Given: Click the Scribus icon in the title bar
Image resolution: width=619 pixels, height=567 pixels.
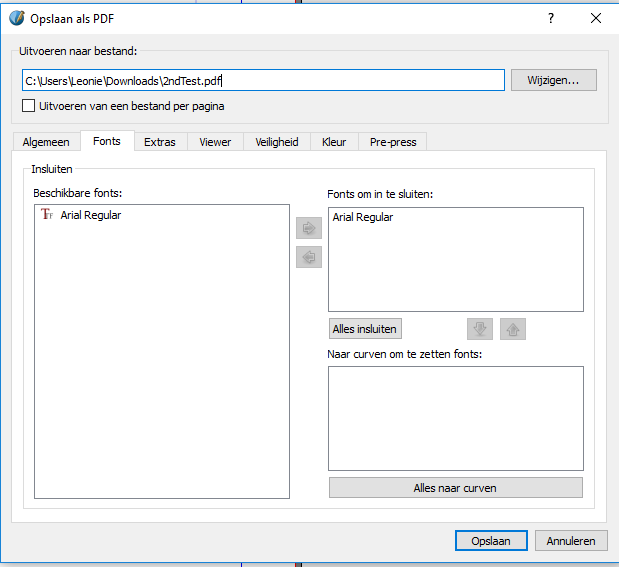Looking at the screenshot, I should click(x=16, y=18).
